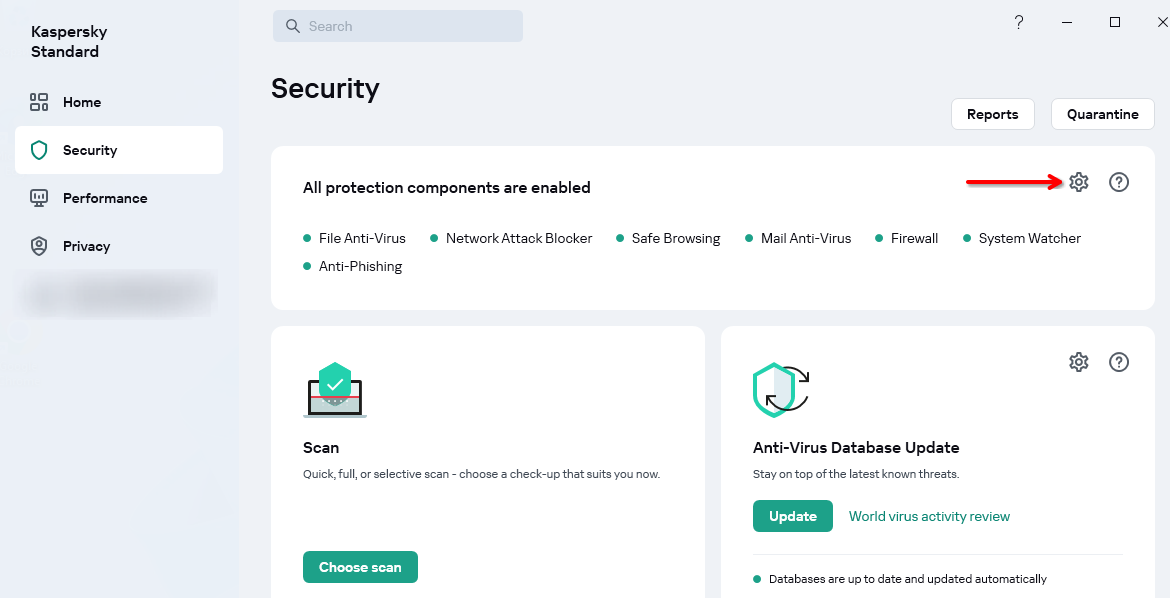1170x598 pixels.
Task: Open help for Anti-Virus Database Update
Action: (x=1119, y=362)
